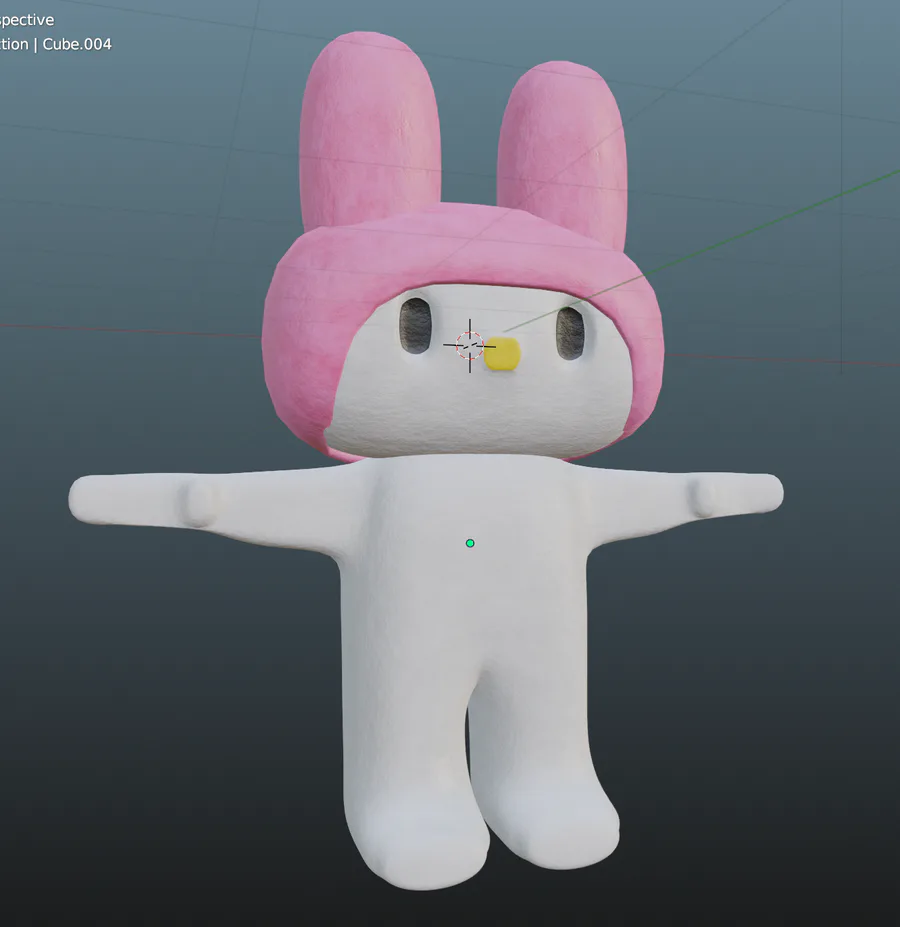The width and height of the screenshot is (900, 927).
Task: Select the green origin dot on the torso
Action: point(470,543)
